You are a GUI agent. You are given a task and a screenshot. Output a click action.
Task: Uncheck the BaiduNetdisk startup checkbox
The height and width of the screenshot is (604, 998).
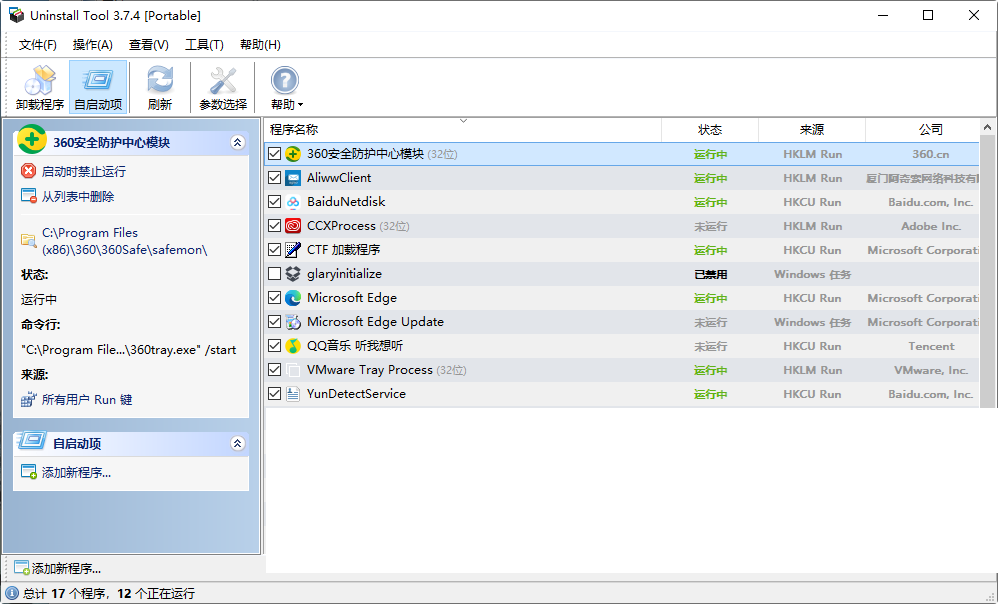[x=274, y=202]
